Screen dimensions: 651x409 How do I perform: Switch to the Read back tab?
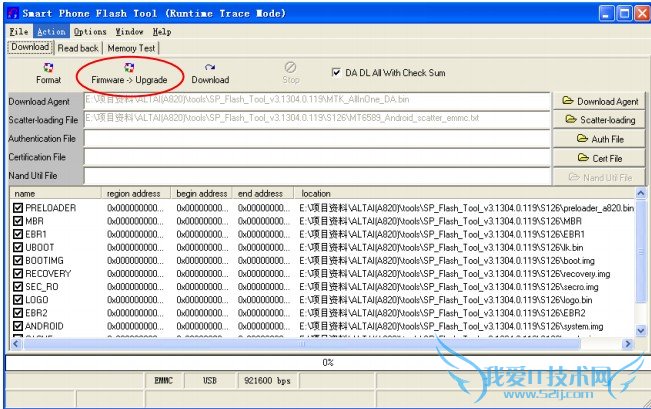tap(78, 48)
